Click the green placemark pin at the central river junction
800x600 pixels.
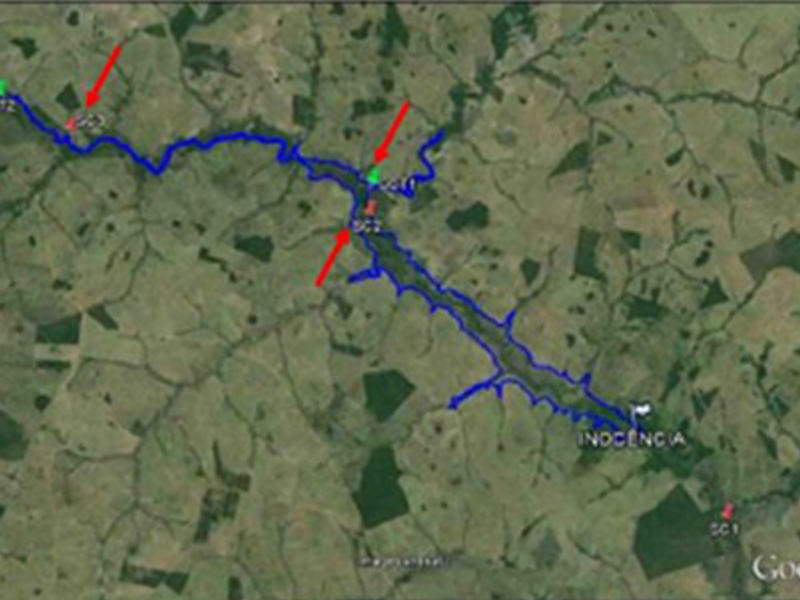(x=374, y=176)
